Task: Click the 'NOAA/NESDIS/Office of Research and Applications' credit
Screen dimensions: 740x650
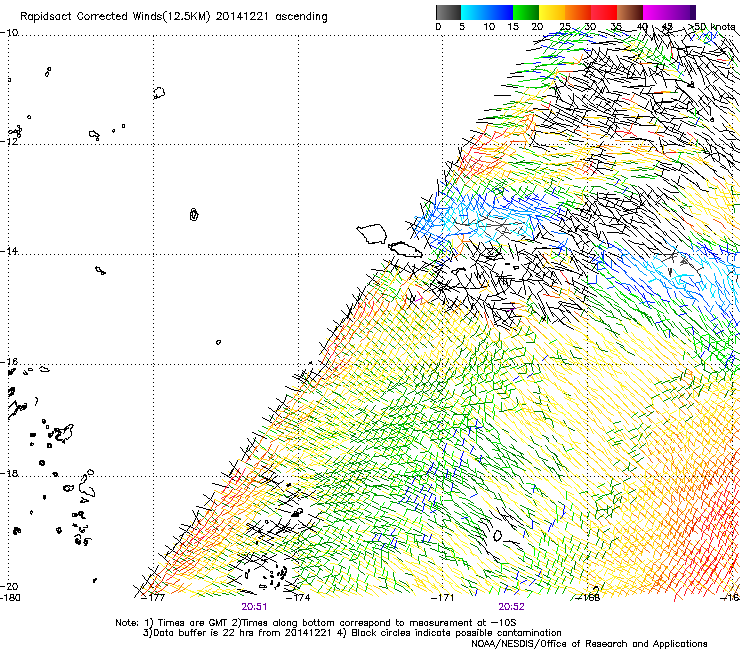Action: point(589,644)
